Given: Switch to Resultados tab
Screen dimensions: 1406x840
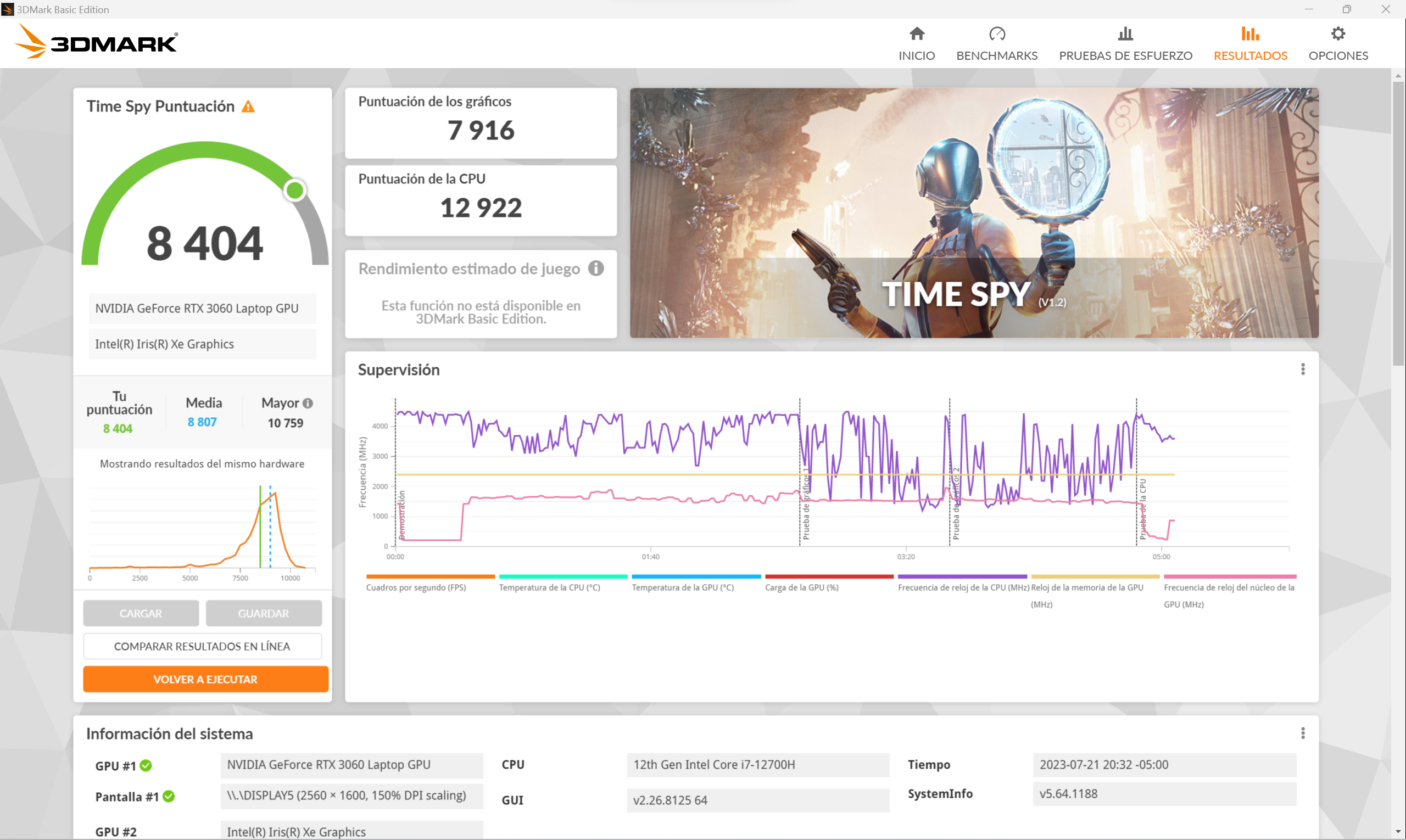Looking at the screenshot, I should [1249, 43].
